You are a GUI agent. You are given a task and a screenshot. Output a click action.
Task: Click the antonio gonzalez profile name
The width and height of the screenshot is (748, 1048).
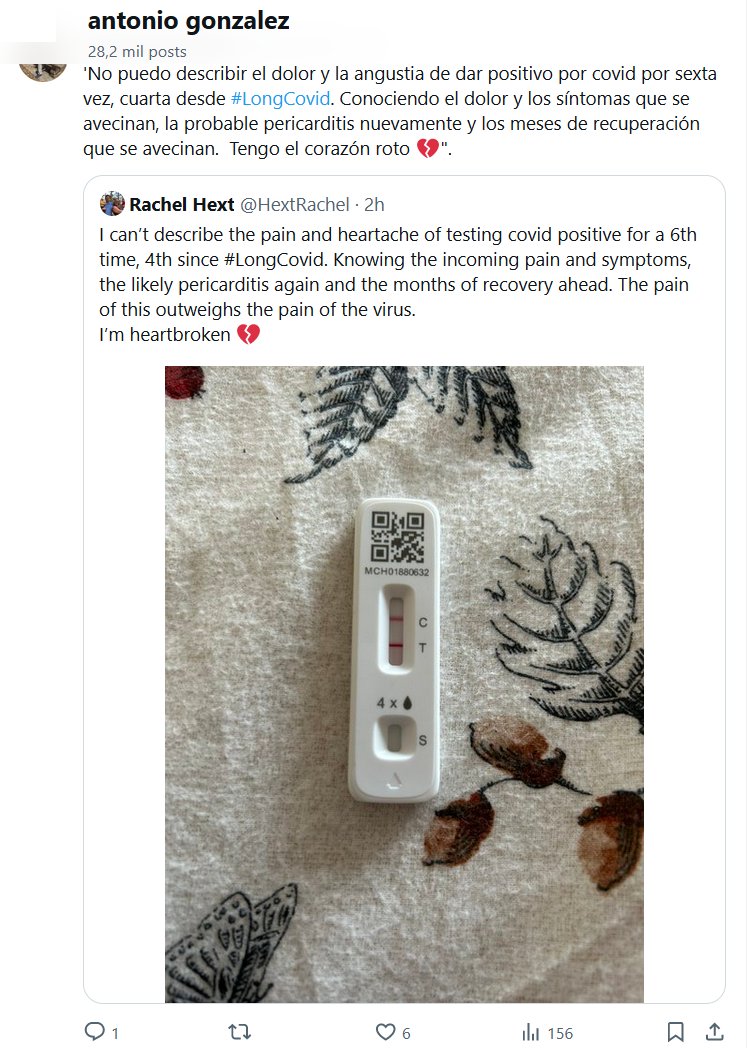click(189, 21)
